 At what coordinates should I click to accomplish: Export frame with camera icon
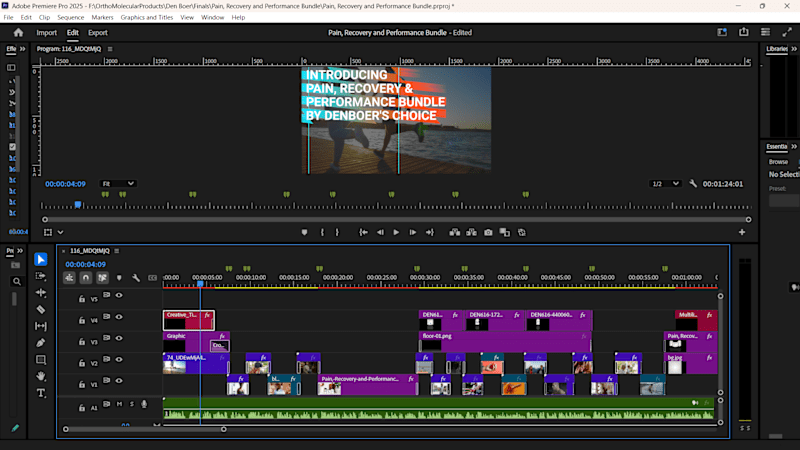pos(488,232)
